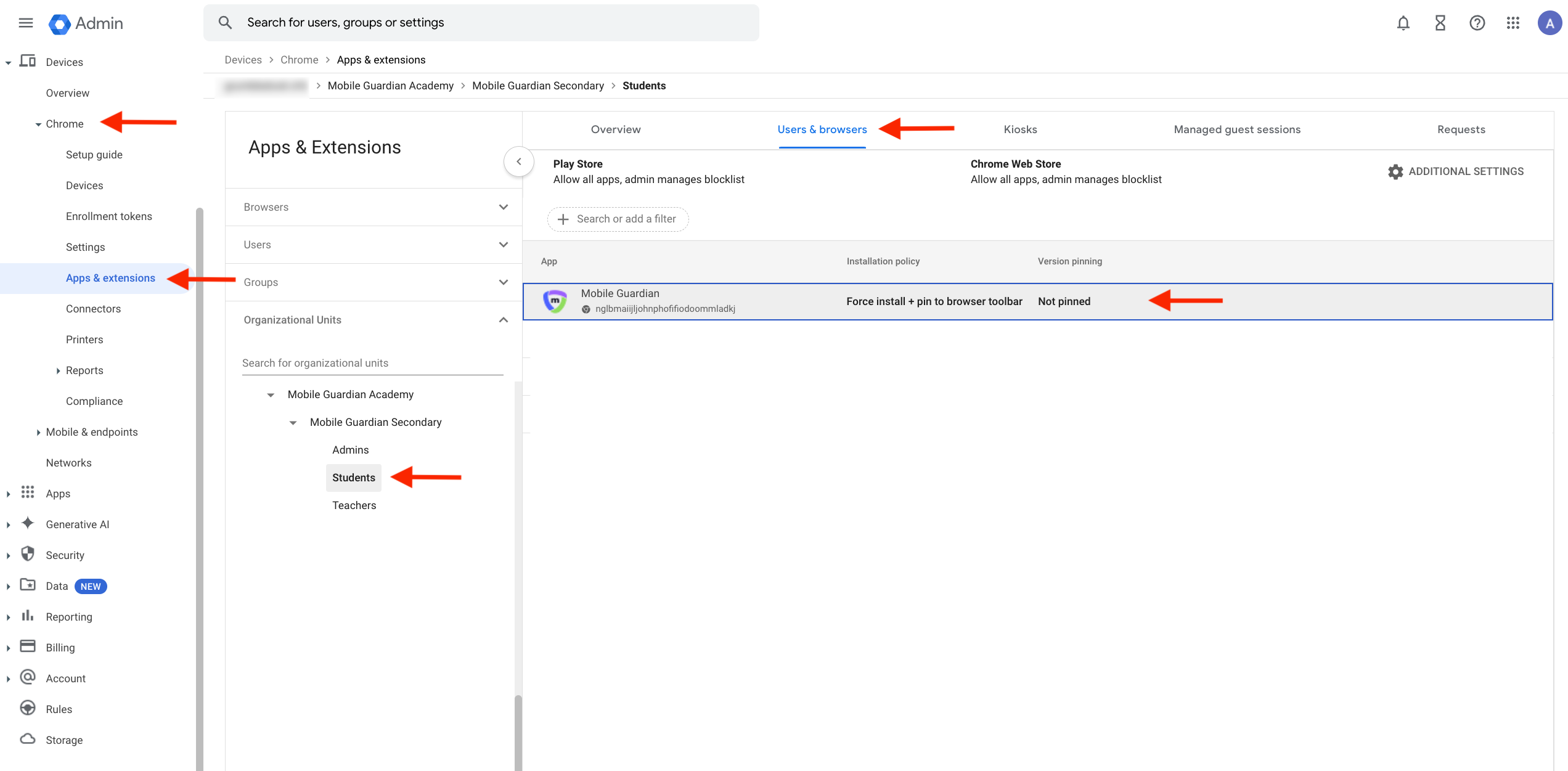This screenshot has width=1568, height=771.
Task: Select the Teachers organizational unit
Action: pos(354,505)
